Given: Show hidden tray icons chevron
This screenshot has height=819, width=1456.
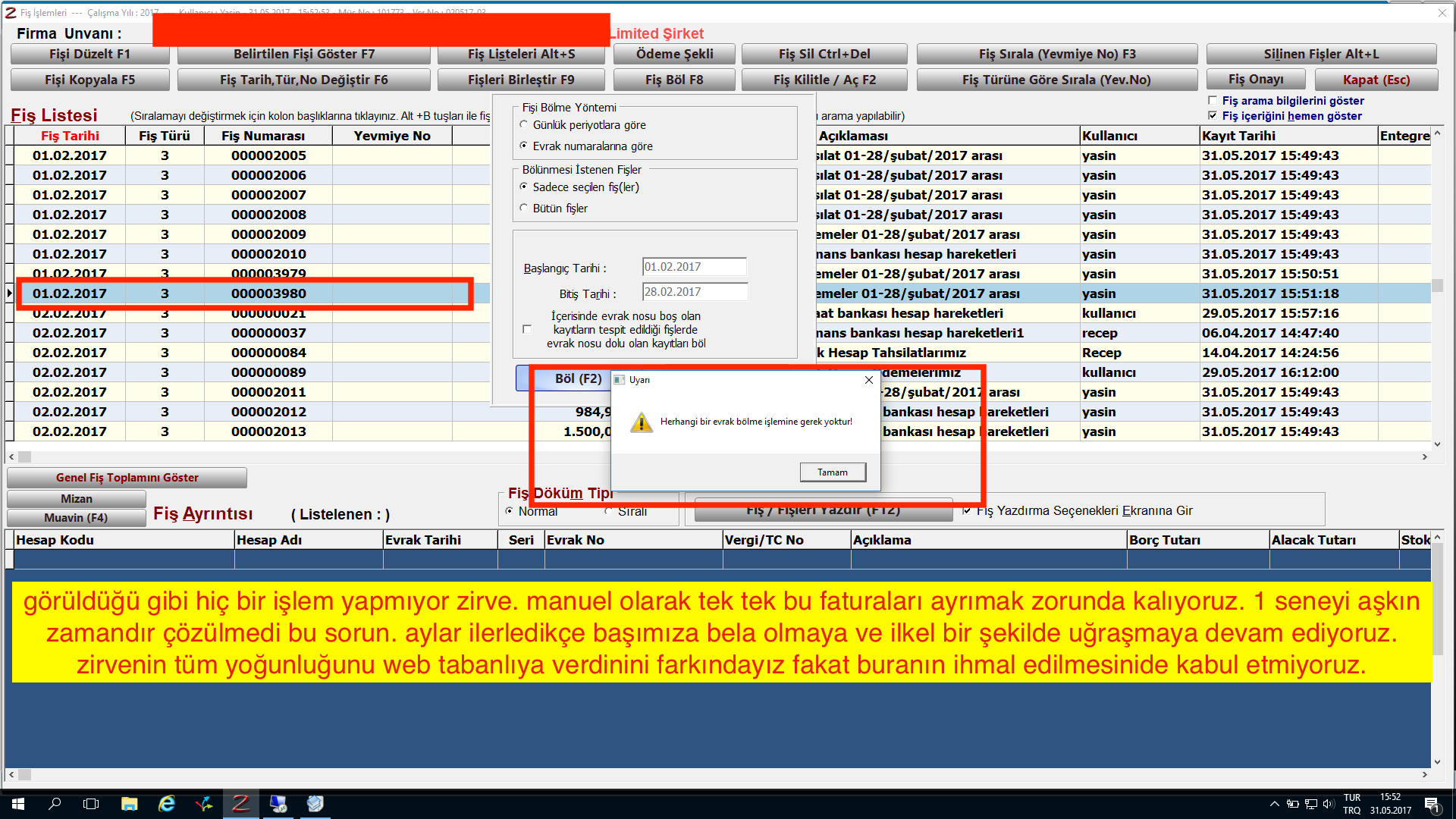Looking at the screenshot, I should point(1274,804).
